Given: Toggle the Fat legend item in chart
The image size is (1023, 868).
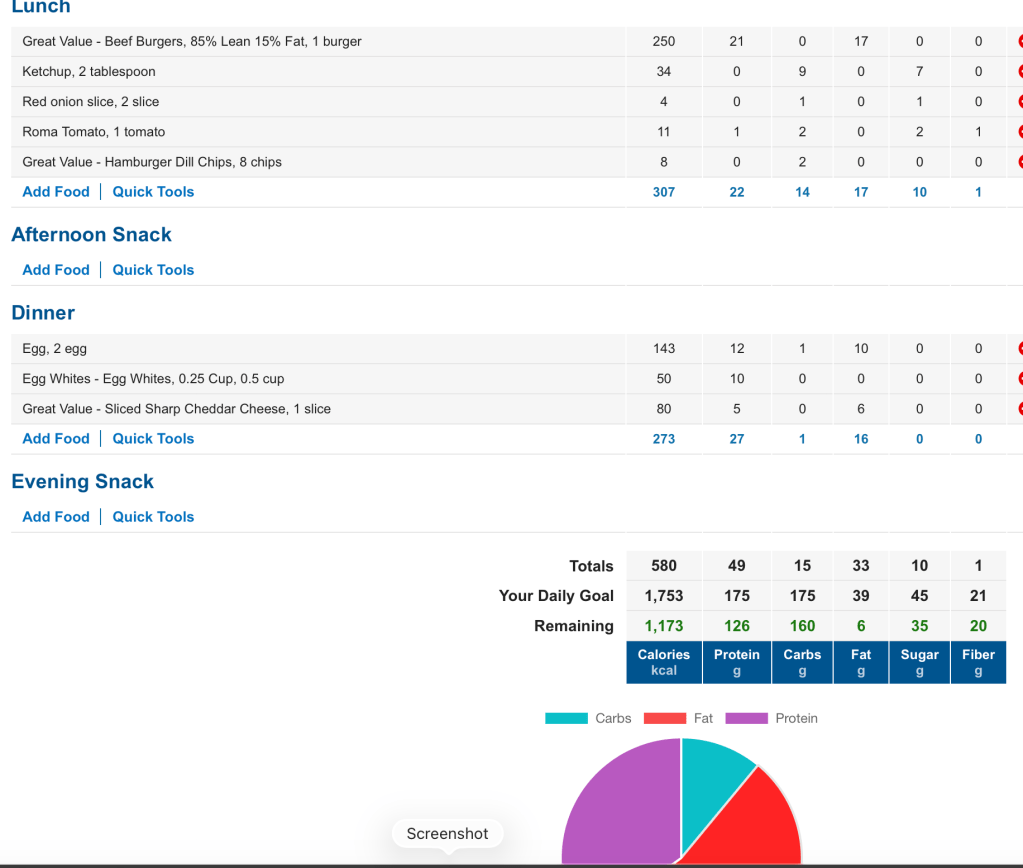Looking at the screenshot, I should [678, 718].
